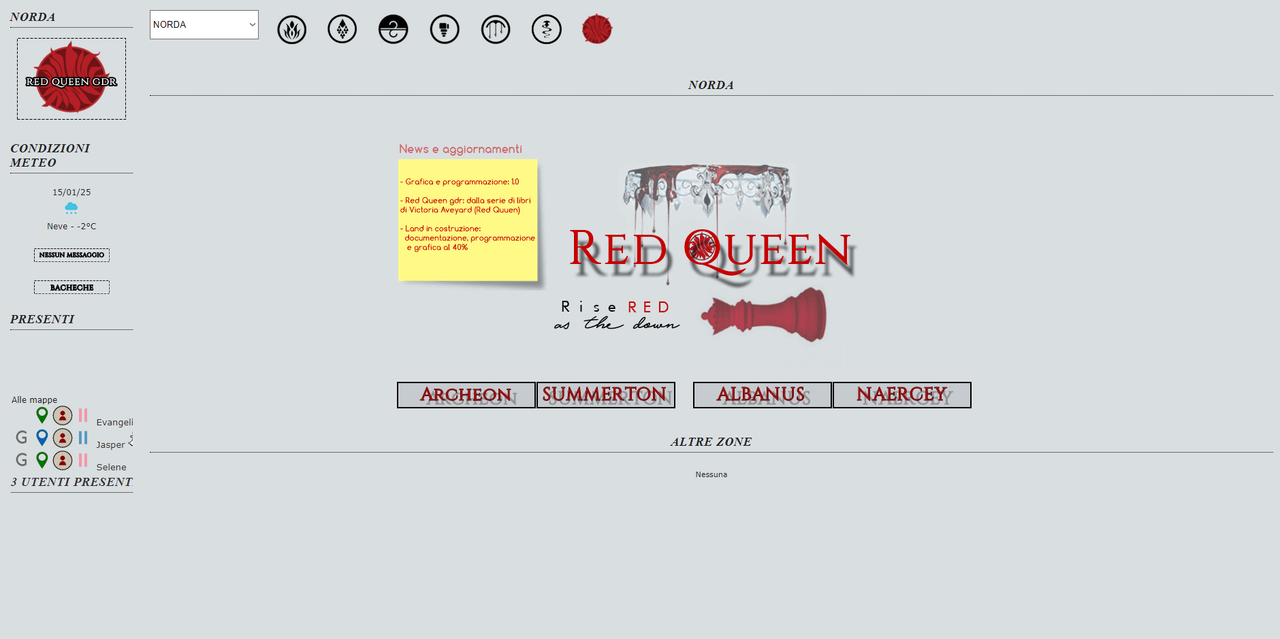Click the blue bars icon beside Jasper
This screenshot has width=1280, height=639.
[x=83, y=437]
